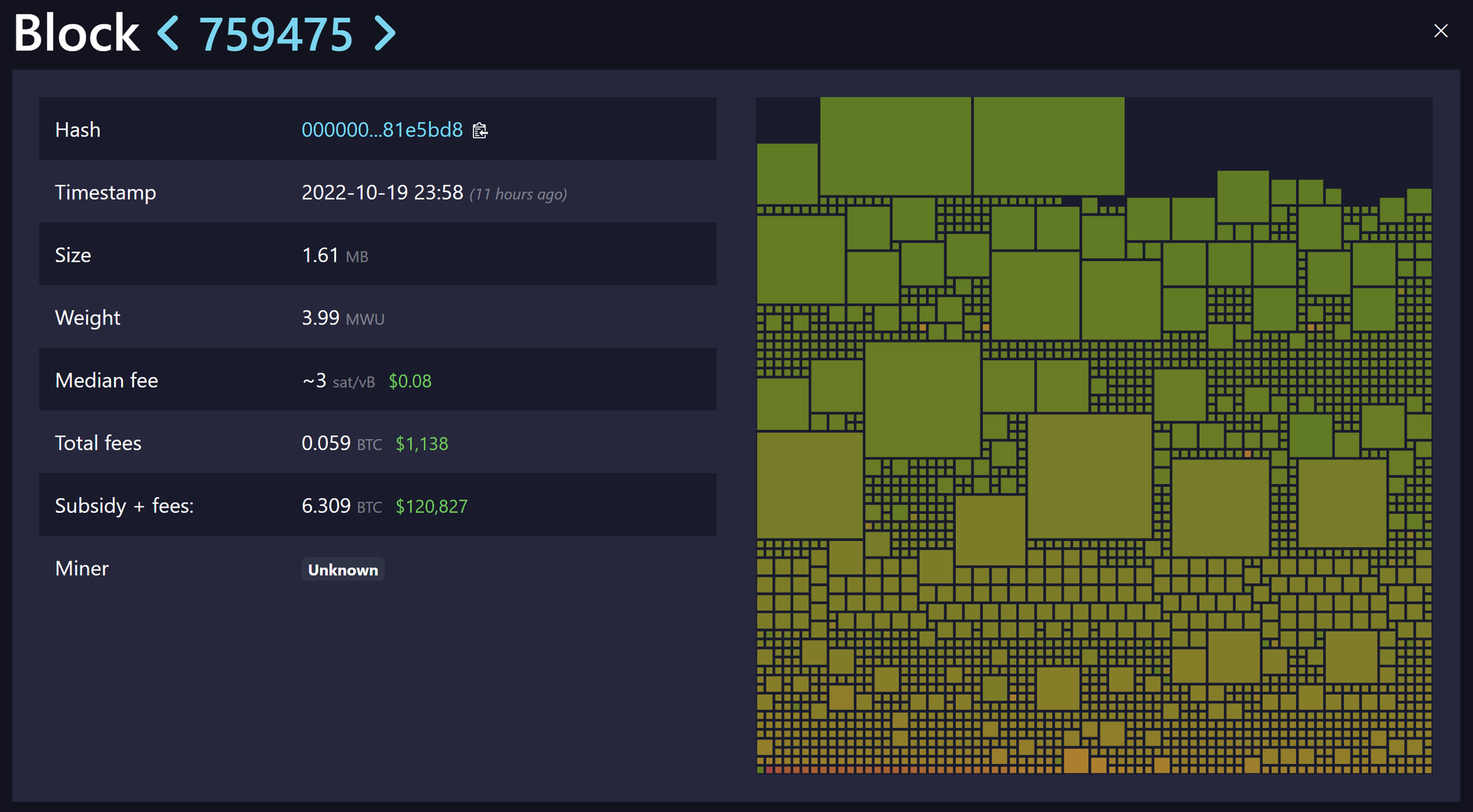Click the Median fee row label
The height and width of the screenshot is (812, 1473).
point(106,380)
